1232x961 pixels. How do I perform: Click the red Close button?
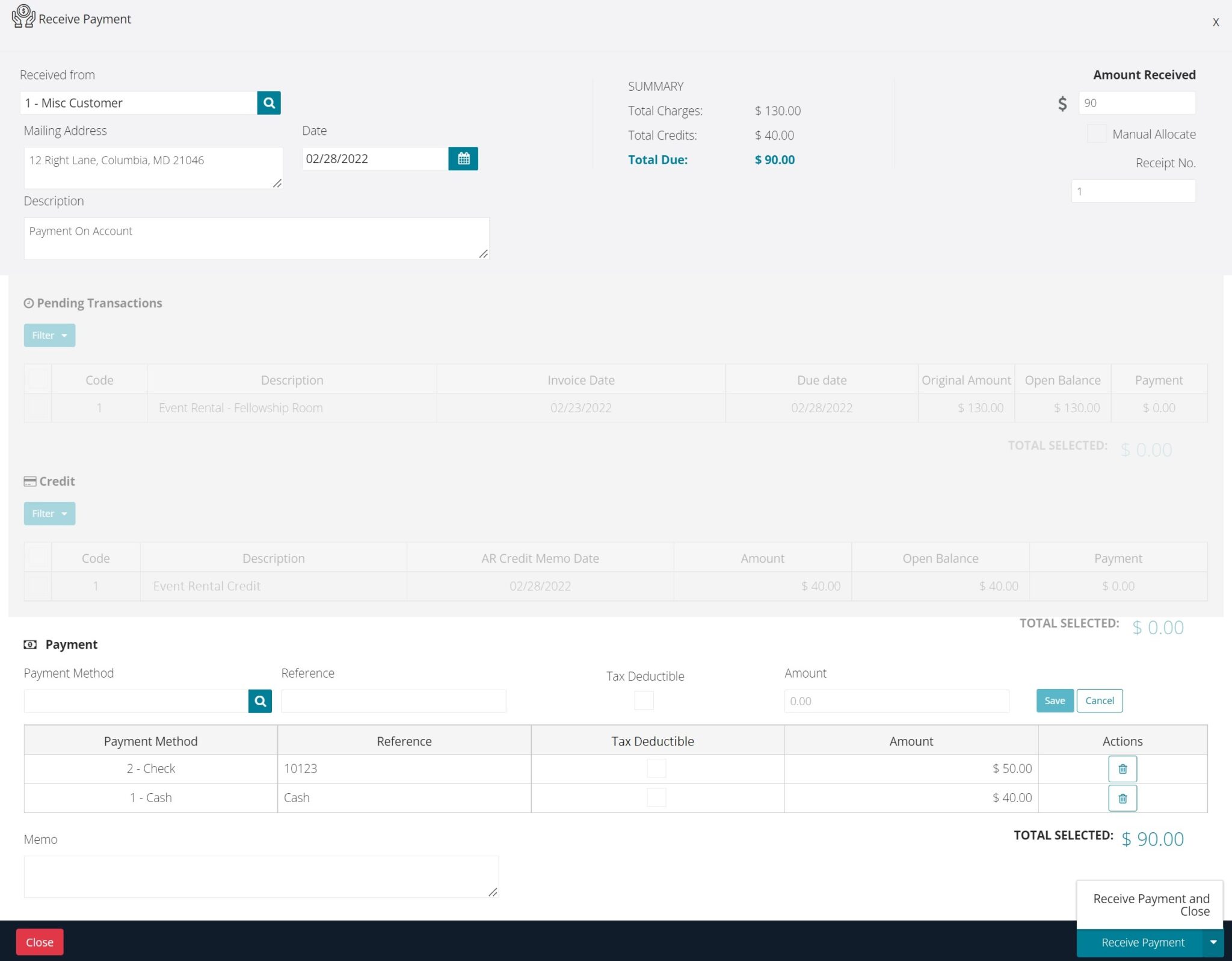pos(40,942)
